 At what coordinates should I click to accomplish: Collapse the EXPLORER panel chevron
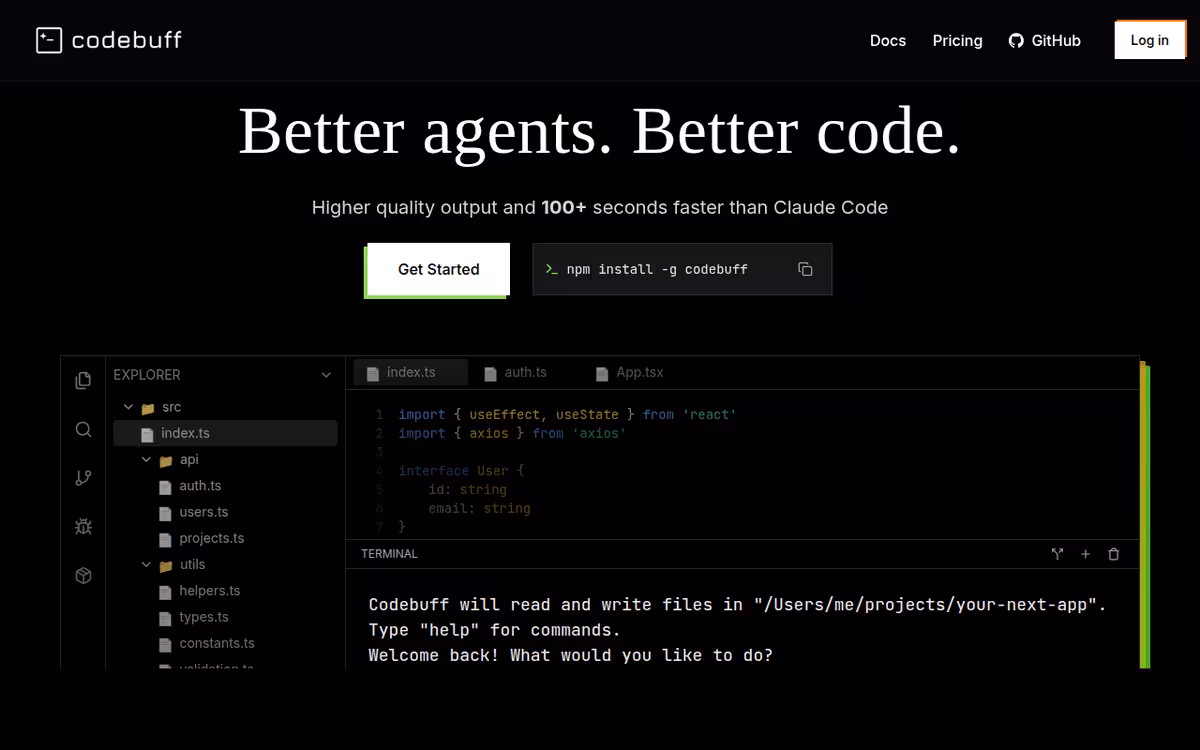[x=326, y=375]
